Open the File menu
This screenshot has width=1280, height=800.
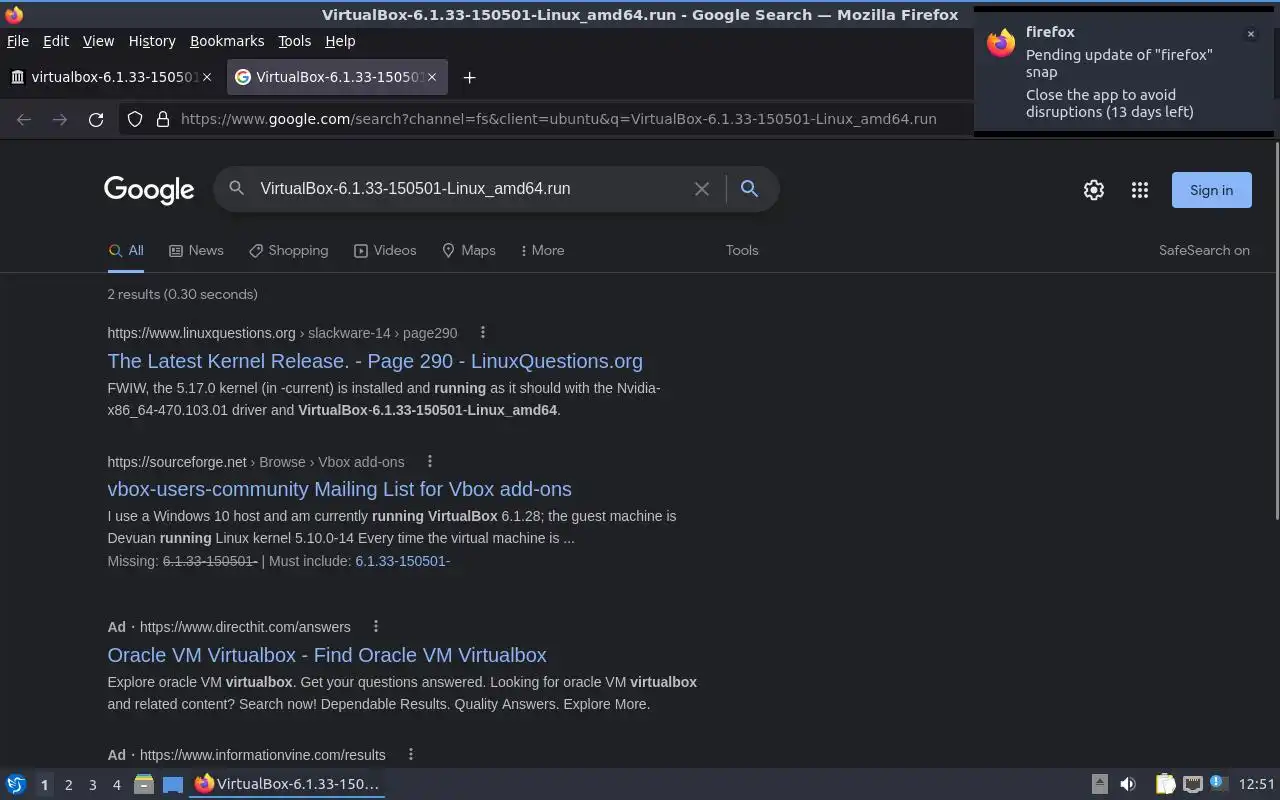[18, 41]
